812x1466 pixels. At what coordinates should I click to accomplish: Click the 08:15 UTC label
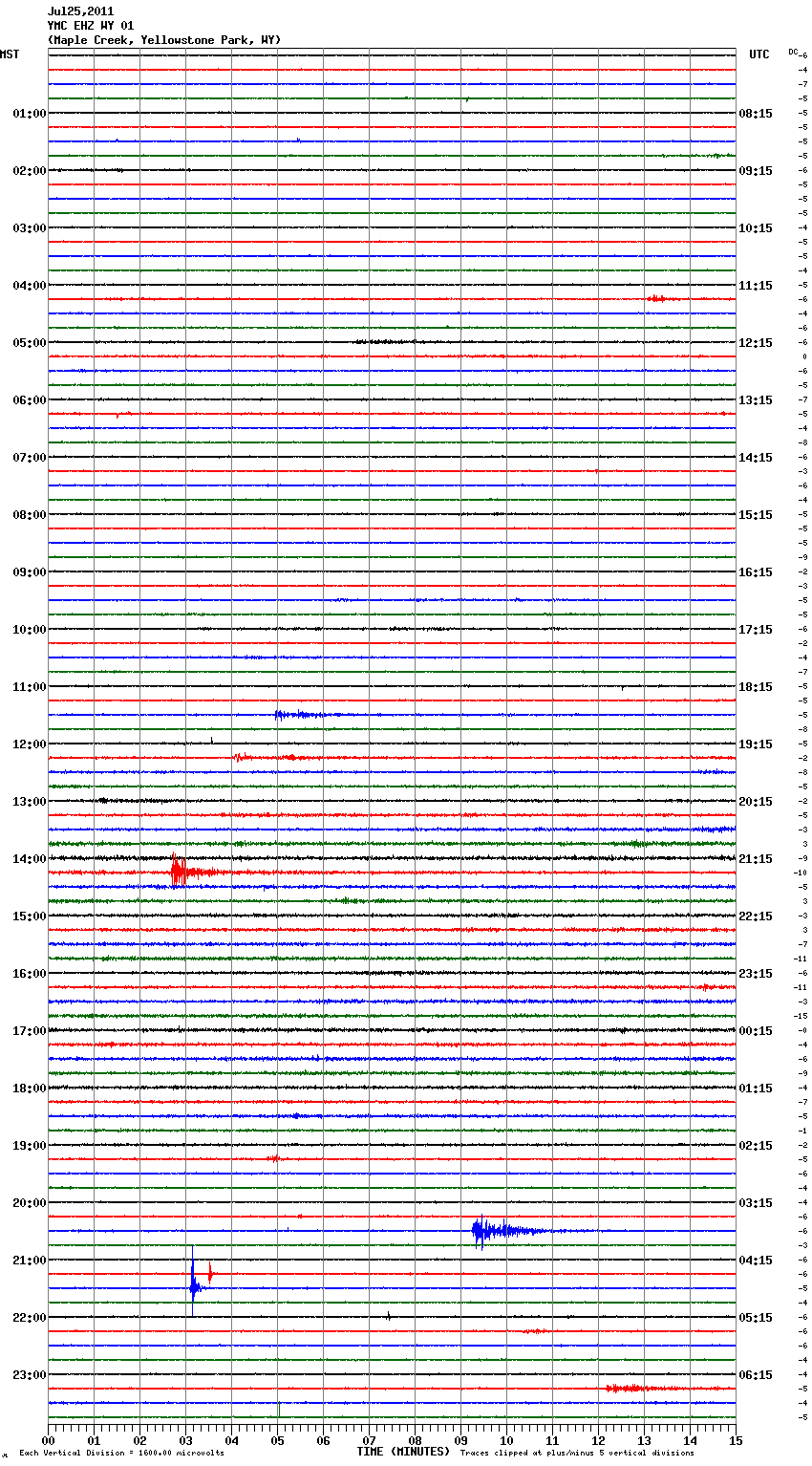coord(756,114)
